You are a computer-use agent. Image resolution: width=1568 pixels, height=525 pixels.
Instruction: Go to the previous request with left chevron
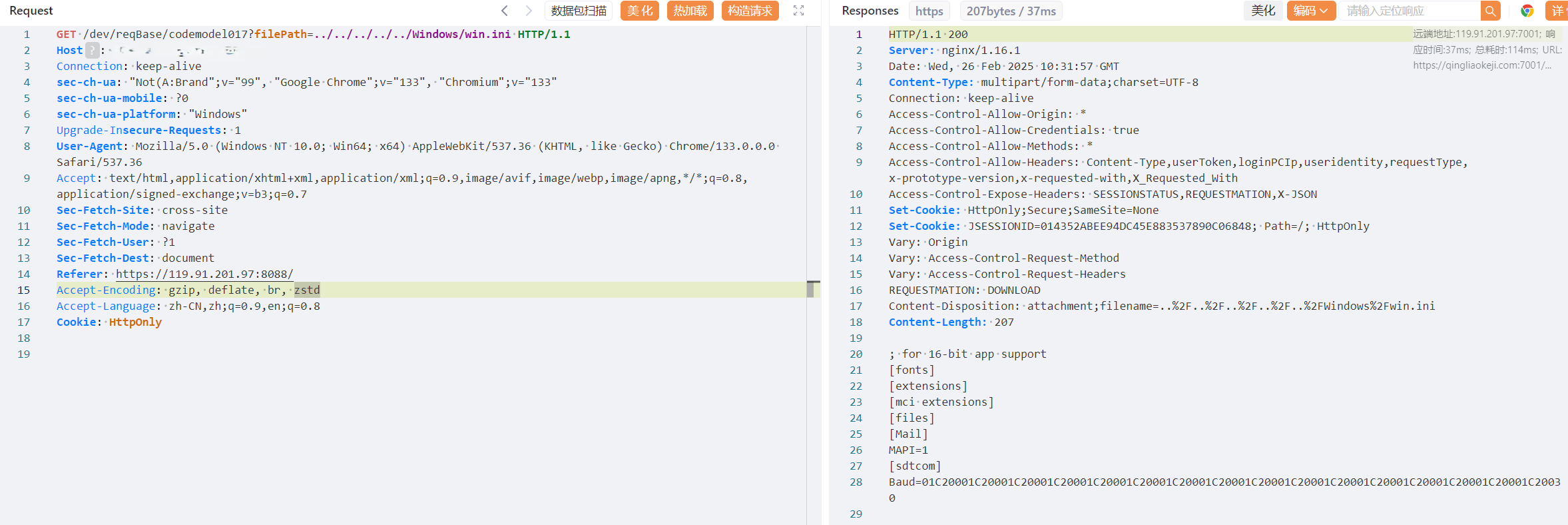505,11
